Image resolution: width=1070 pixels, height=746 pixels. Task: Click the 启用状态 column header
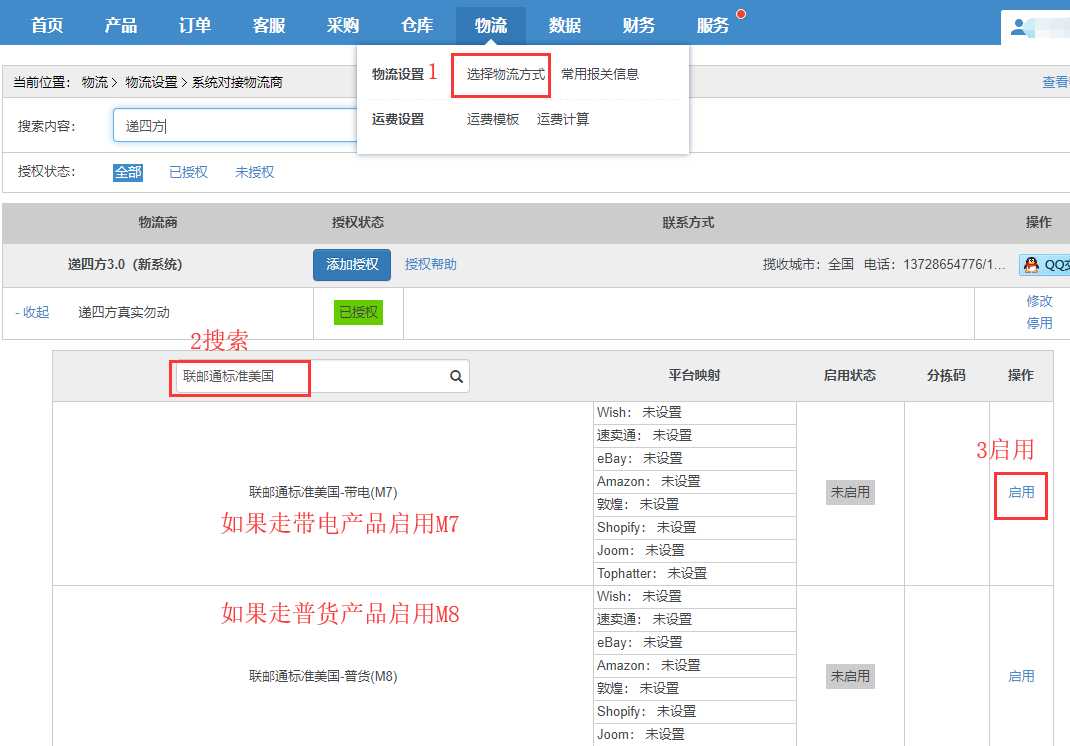(x=850, y=375)
